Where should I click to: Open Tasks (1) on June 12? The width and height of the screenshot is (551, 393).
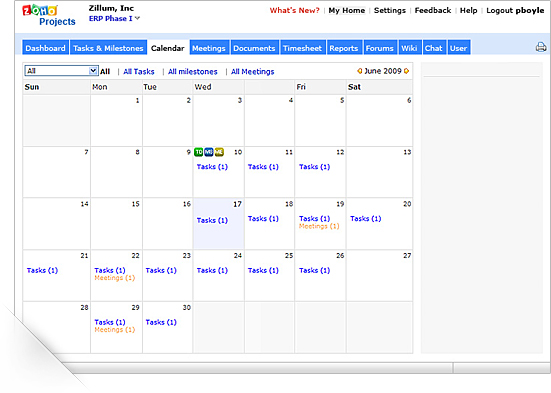tap(315, 167)
